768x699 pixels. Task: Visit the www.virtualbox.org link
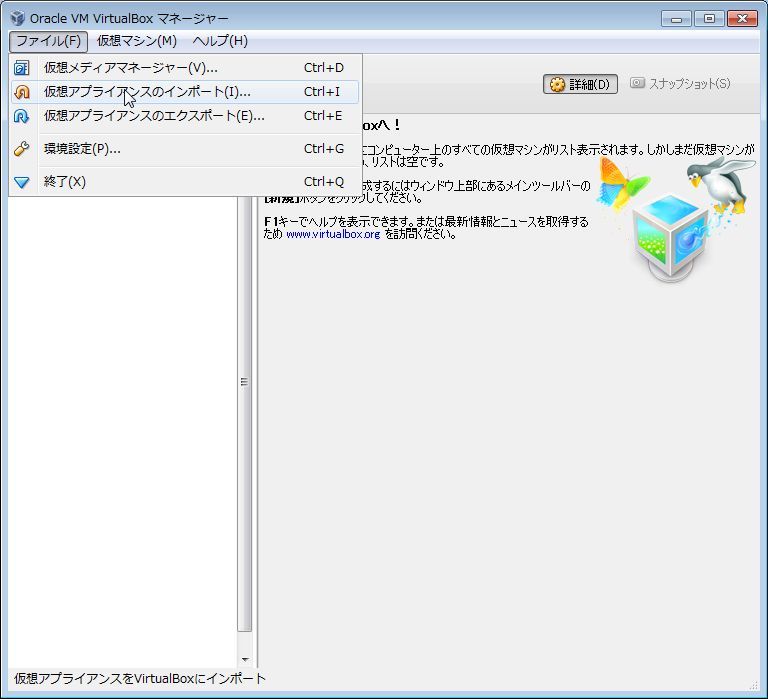click(333, 234)
